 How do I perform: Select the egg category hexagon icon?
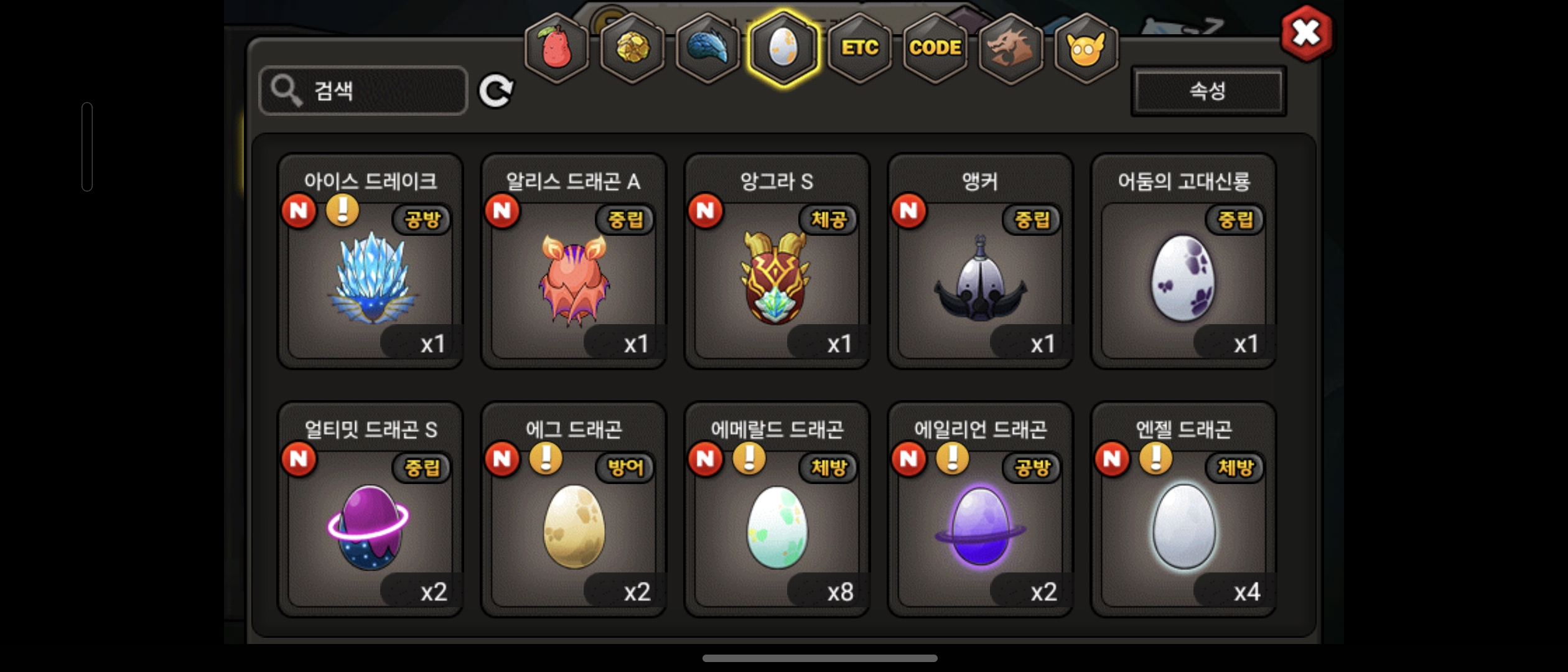783,48
